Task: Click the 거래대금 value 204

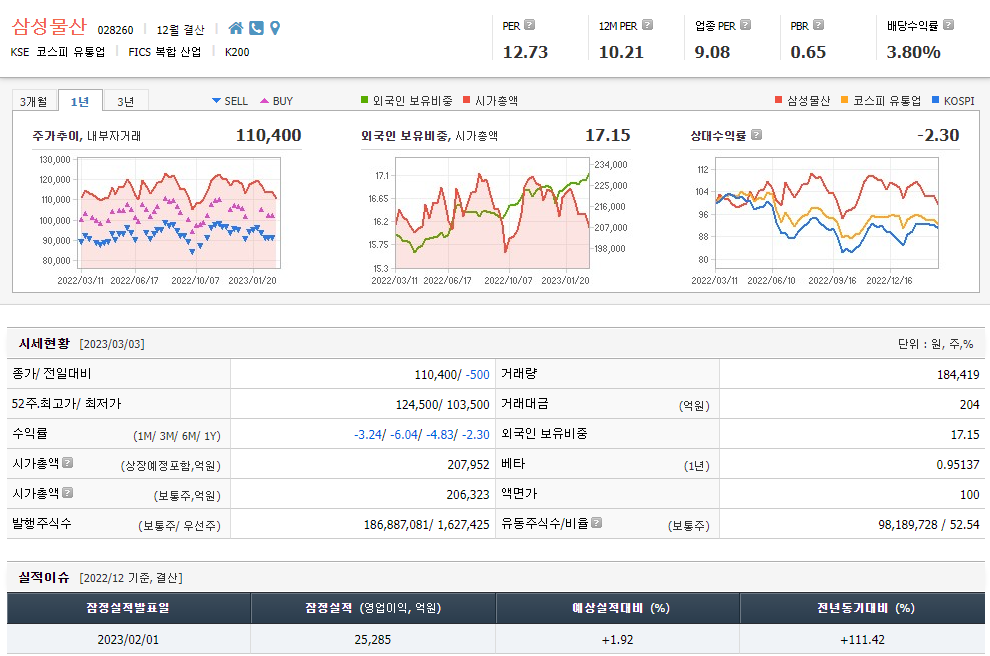Action: click(970, 404)
